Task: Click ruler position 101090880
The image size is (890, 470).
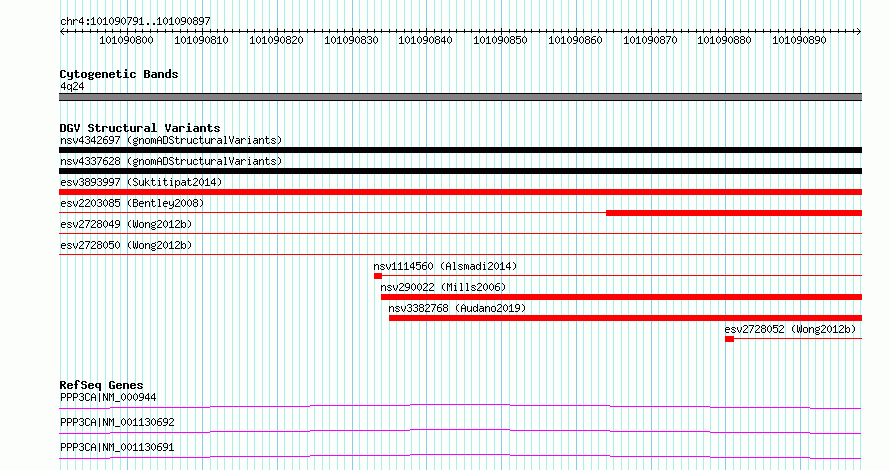Action: pyautogui.click(x=724, y=40)
